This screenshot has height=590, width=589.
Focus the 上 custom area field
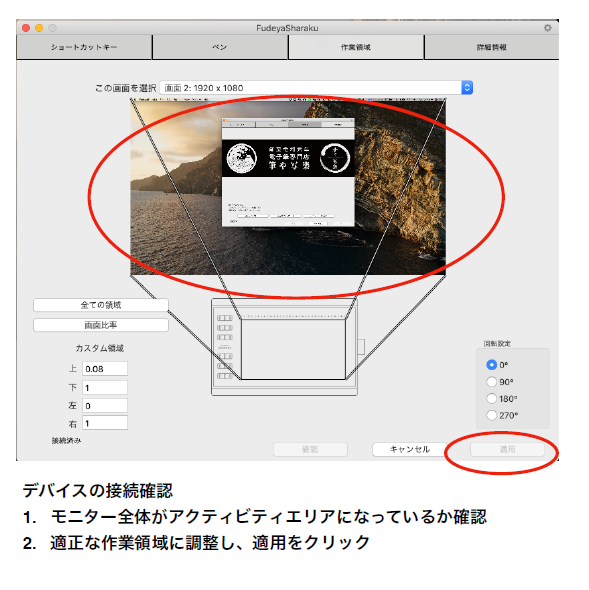tap(105, 369)
